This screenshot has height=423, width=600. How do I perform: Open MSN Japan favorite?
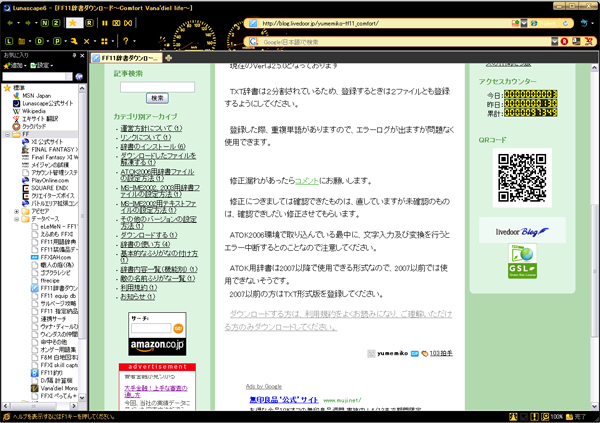[x=32, y=96]
